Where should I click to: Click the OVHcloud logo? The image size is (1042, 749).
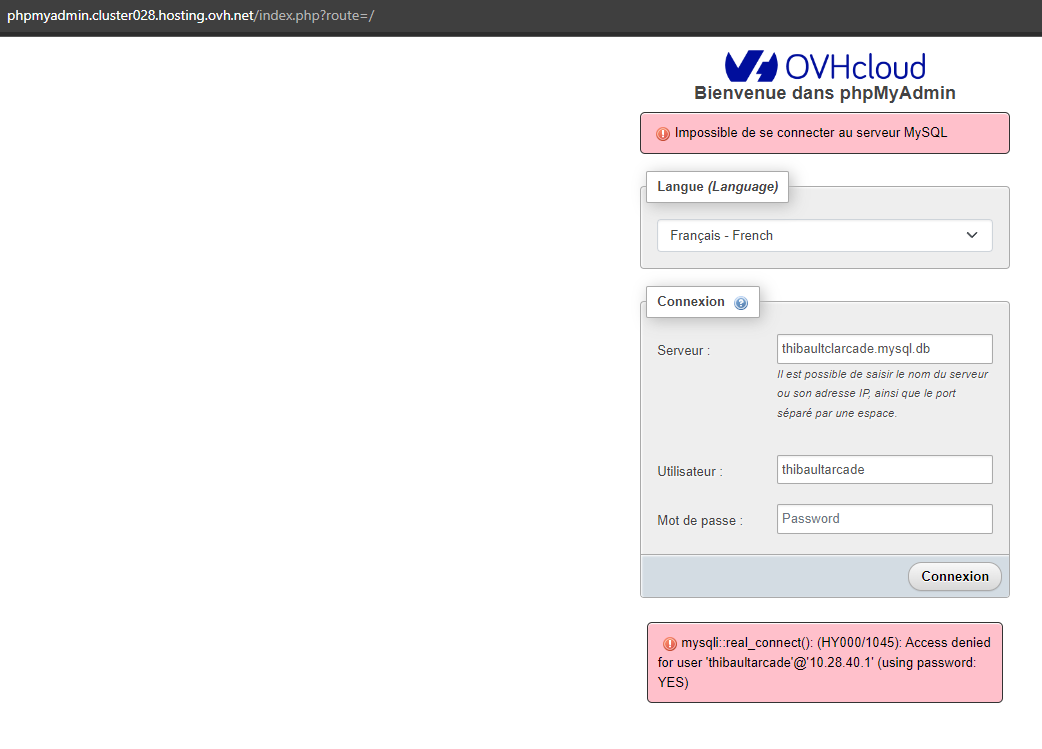[825, 66]
